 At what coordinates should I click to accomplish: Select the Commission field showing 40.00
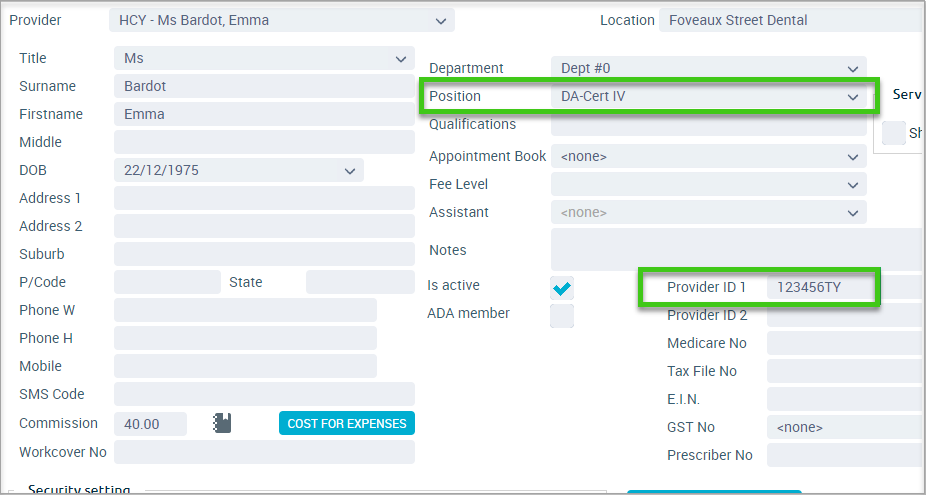click(x=151, y=424)
